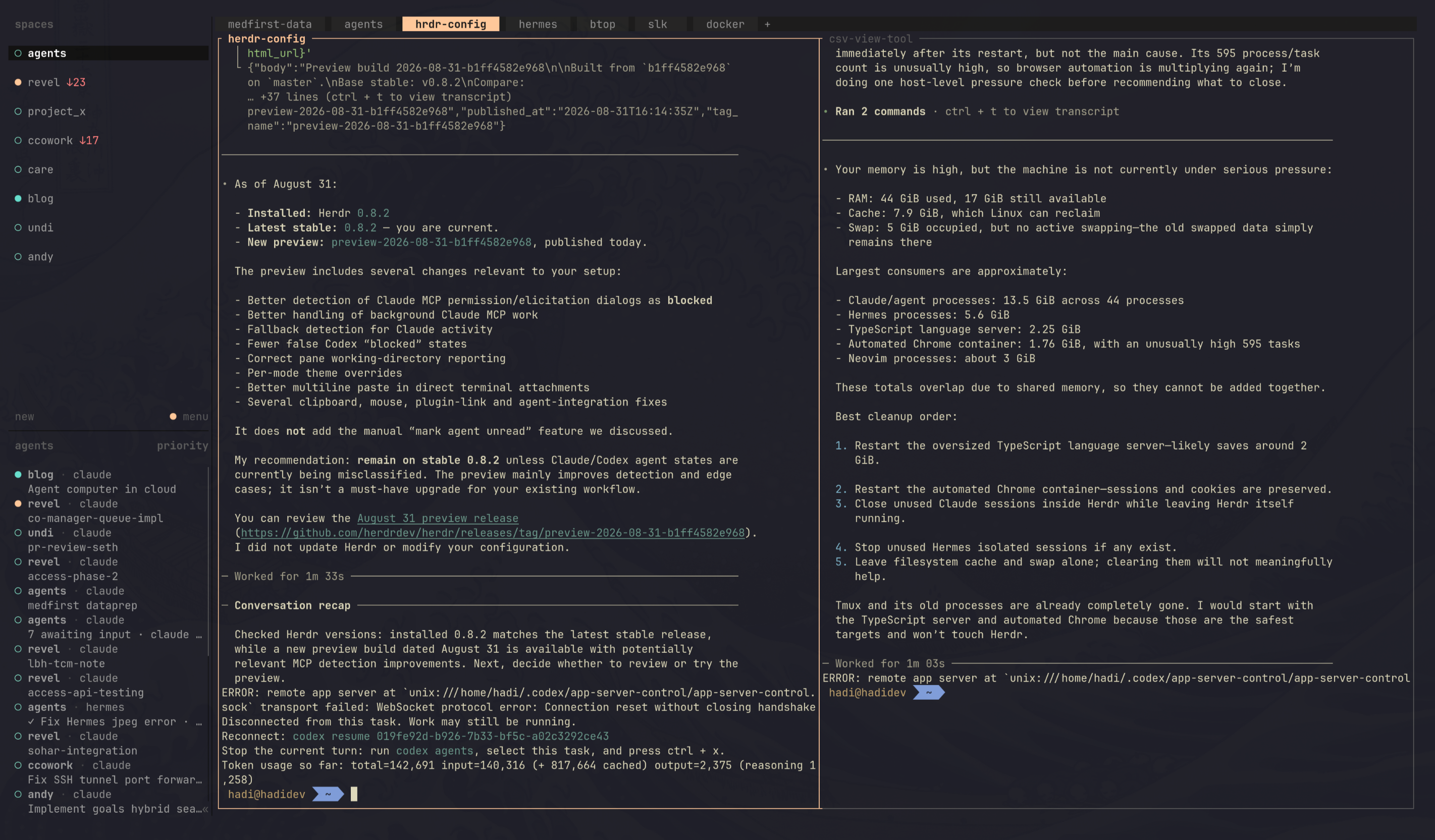The image size is (1435, 840).
Task: Open the btop tab
Action: point(602,24)
